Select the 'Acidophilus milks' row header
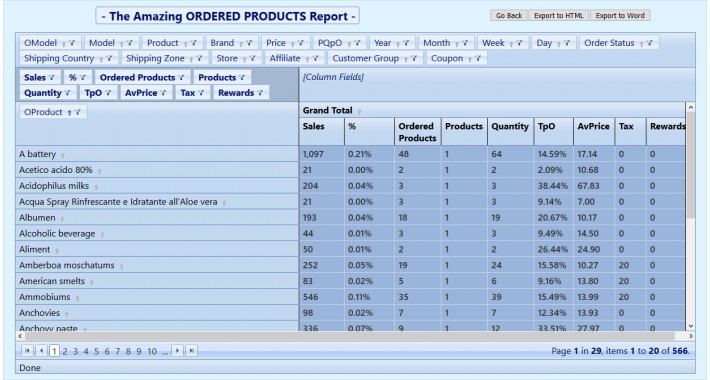Image resolution: width=710 pixels, height=380 pixels. (x=157, y=186)
